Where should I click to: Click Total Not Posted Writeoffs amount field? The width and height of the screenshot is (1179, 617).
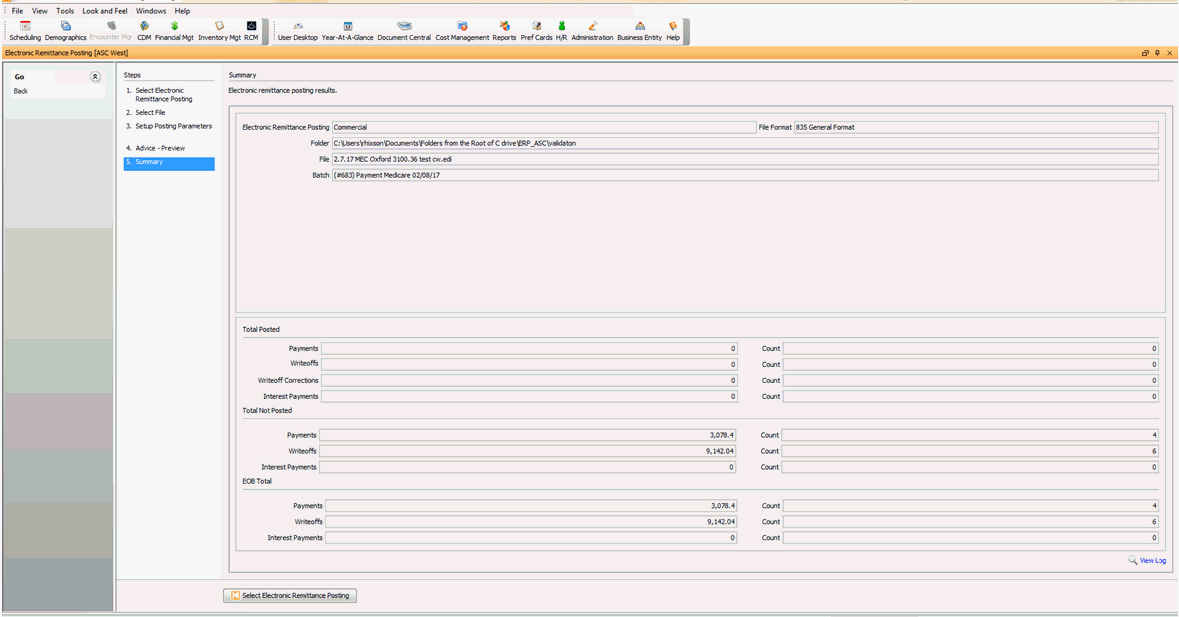click(529, 451)
